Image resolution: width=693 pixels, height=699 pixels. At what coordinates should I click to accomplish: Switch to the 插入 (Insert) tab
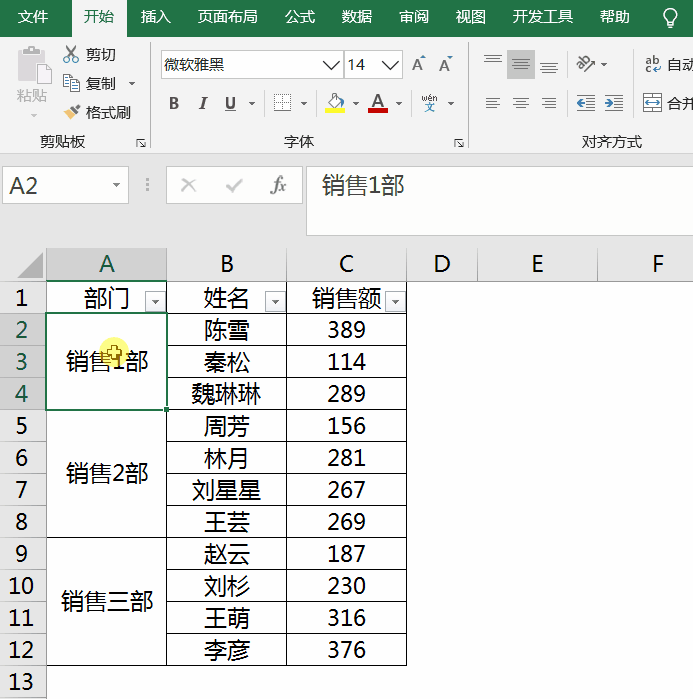[156, 17]
